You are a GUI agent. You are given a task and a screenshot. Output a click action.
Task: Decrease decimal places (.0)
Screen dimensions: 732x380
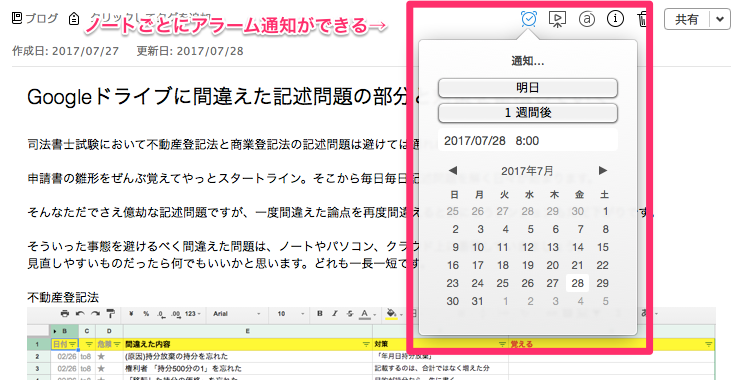[161, 314]
